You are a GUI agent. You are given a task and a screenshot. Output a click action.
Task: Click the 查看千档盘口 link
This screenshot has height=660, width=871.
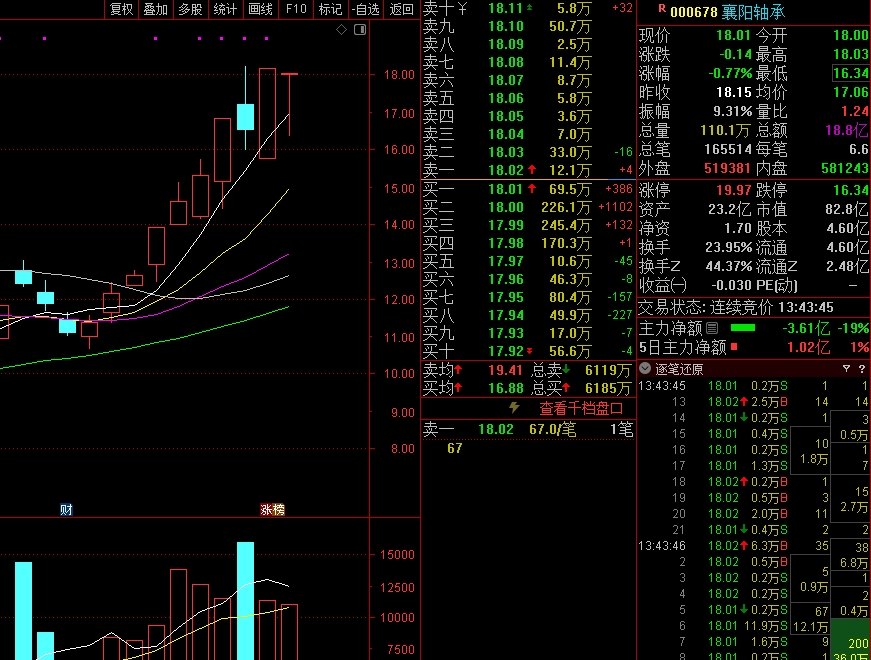point(581,408)
